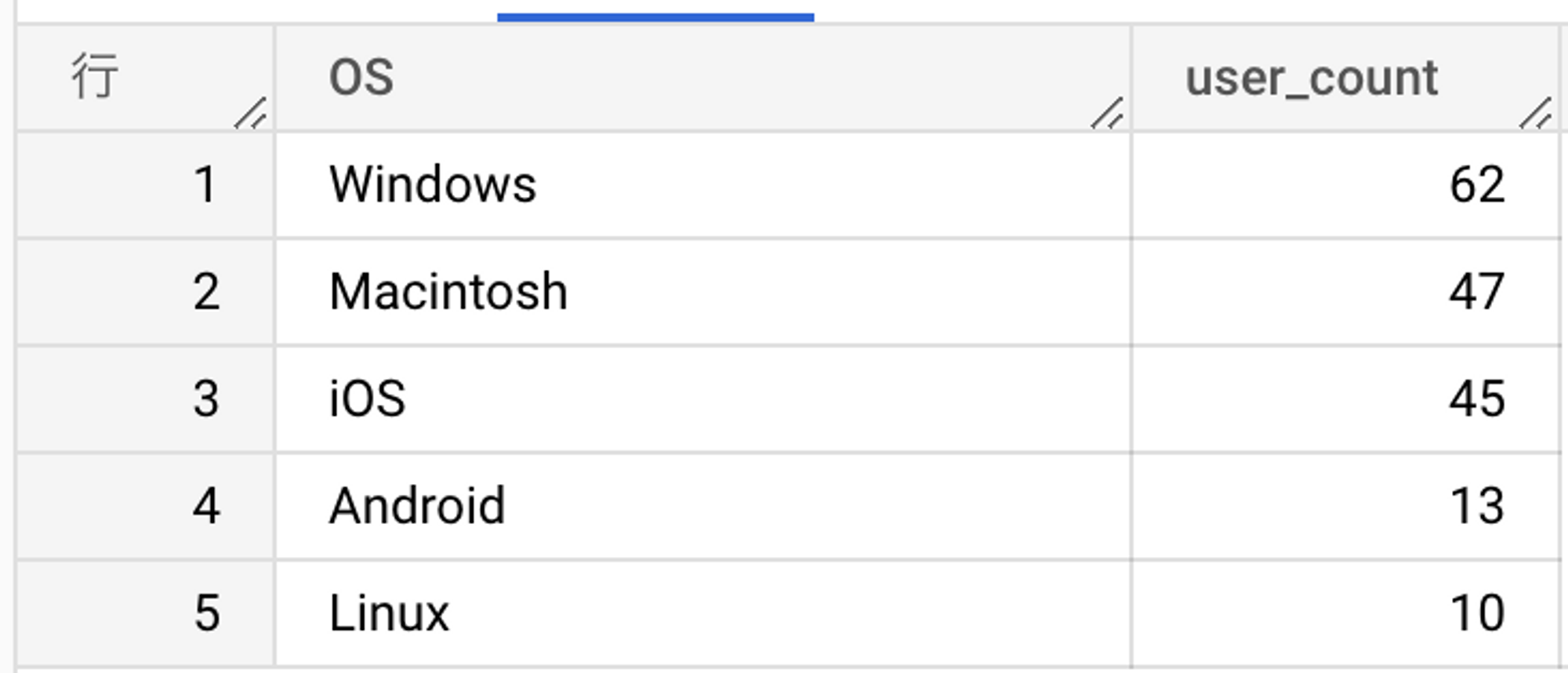Select the 行 column header
The width and height of the screenshot is (1568, 673).
coord(146,78)
